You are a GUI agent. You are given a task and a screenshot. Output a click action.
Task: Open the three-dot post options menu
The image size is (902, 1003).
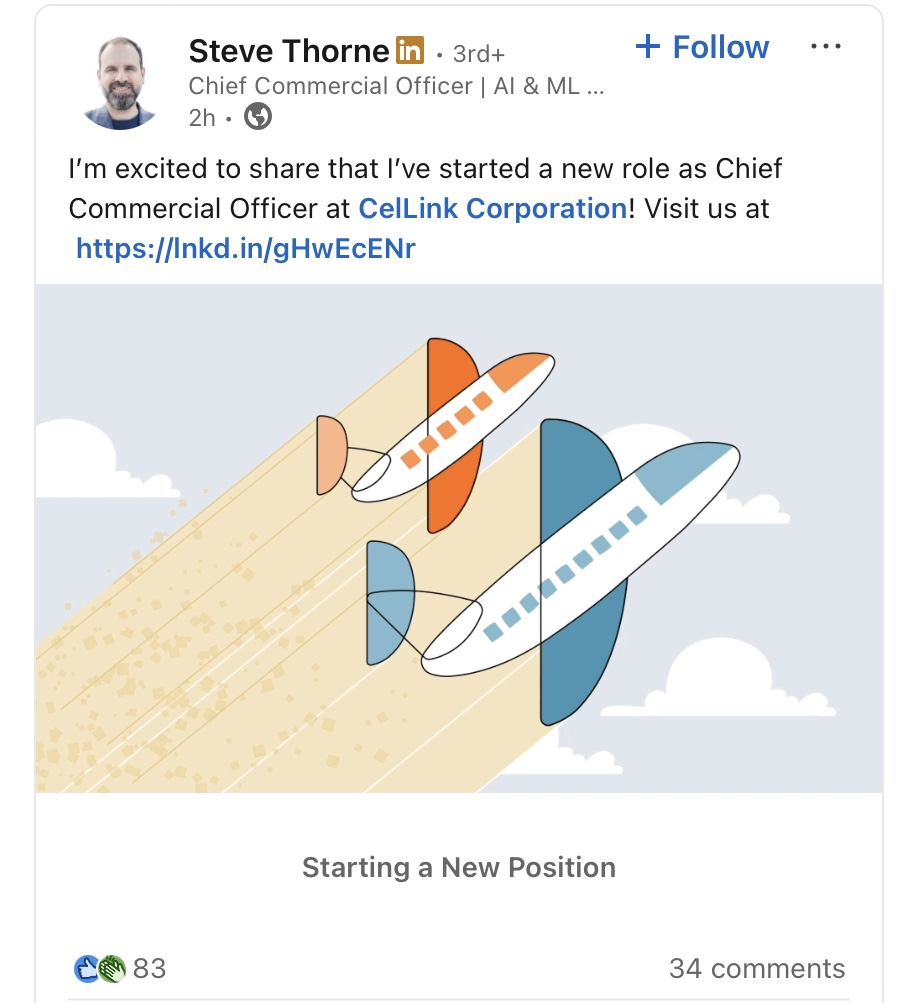[x=825, y=46]
